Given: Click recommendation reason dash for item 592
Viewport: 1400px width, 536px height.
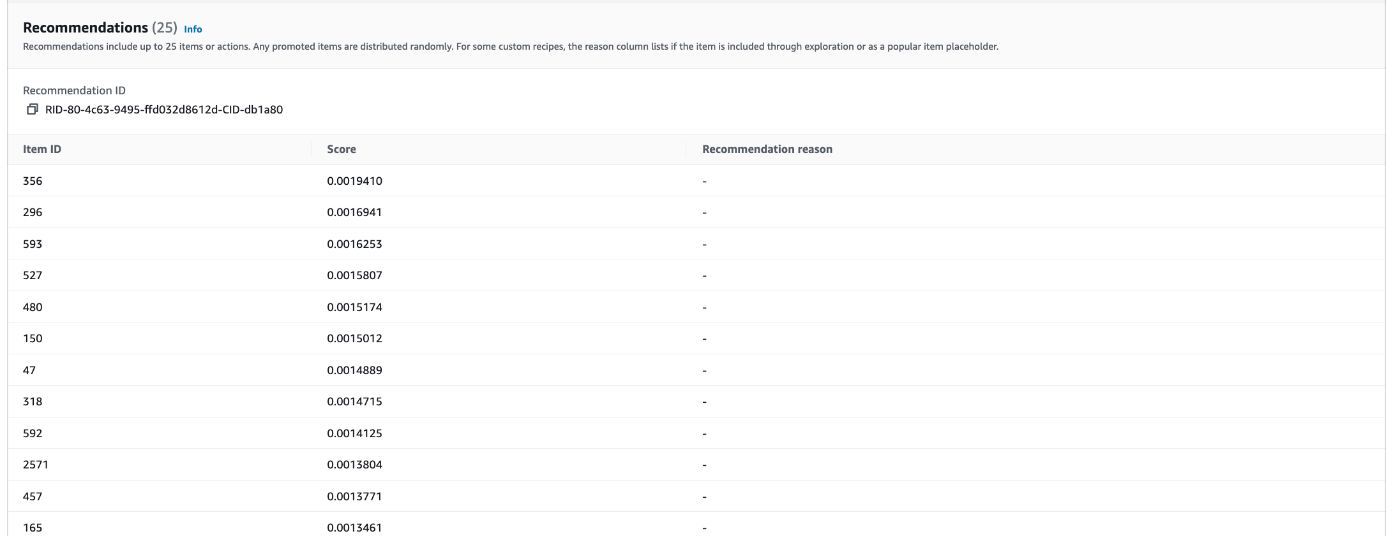Looking at the screenshot, I should [x=705, y=433].
